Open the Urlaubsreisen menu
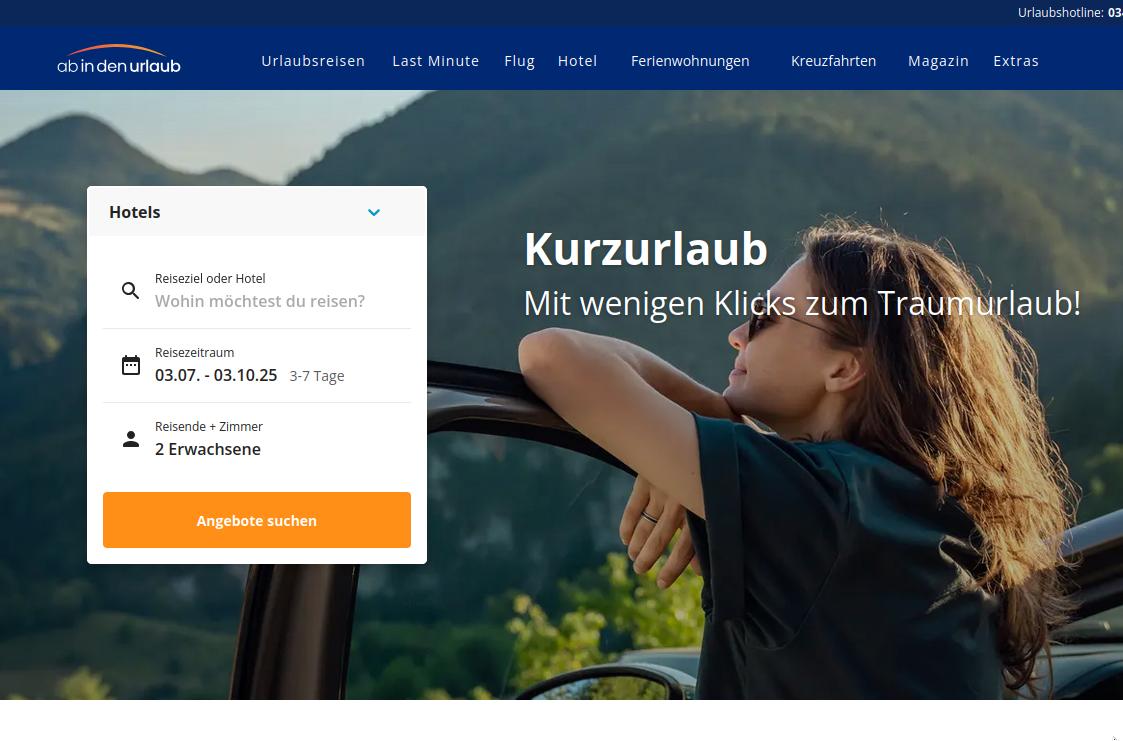 (x=313, y=61)
